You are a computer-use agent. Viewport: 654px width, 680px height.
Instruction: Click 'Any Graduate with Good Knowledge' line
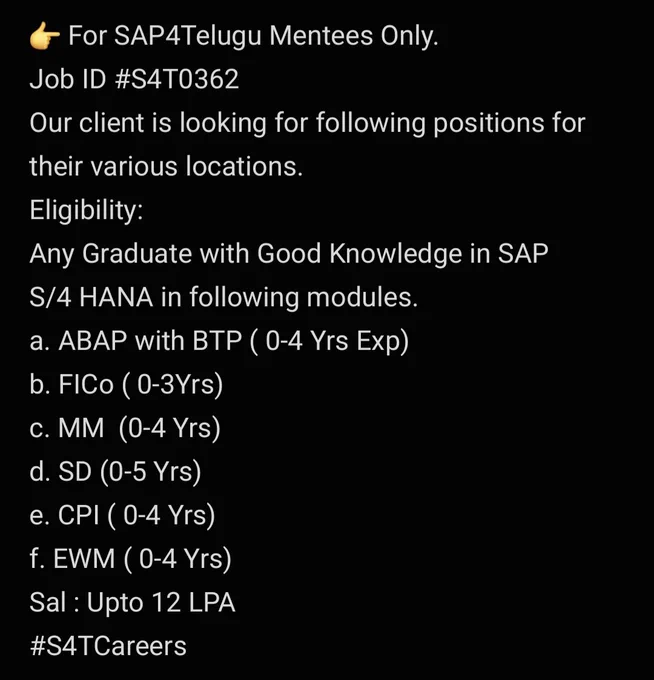[289, 254]
